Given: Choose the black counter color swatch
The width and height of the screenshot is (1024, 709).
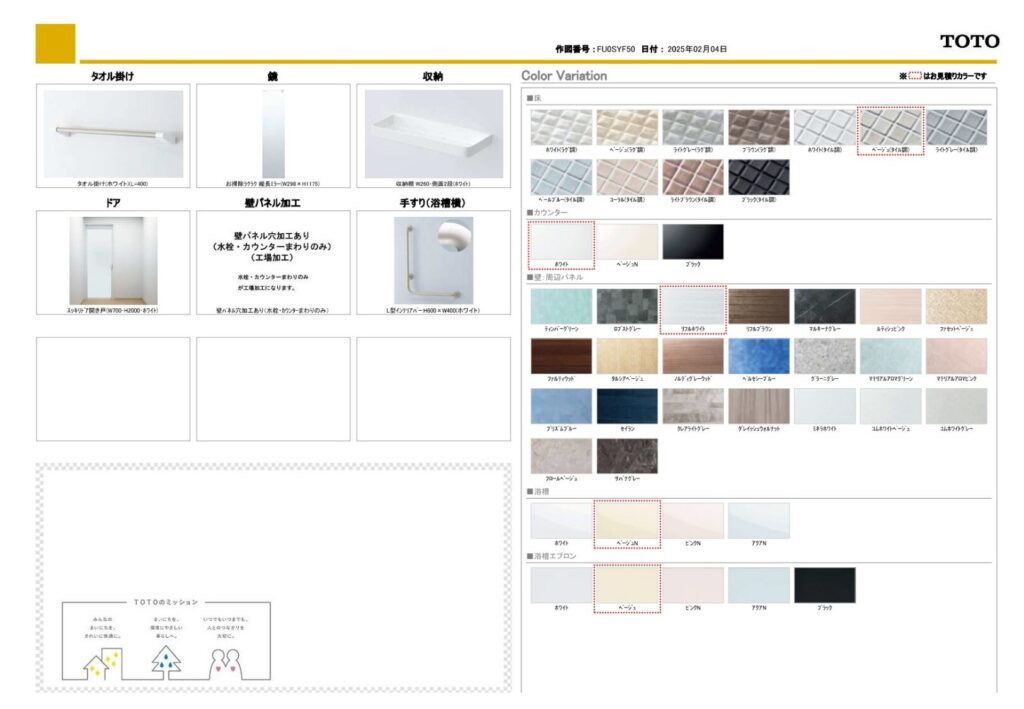Looking at the screenshot, I should (x=692, y=242).
